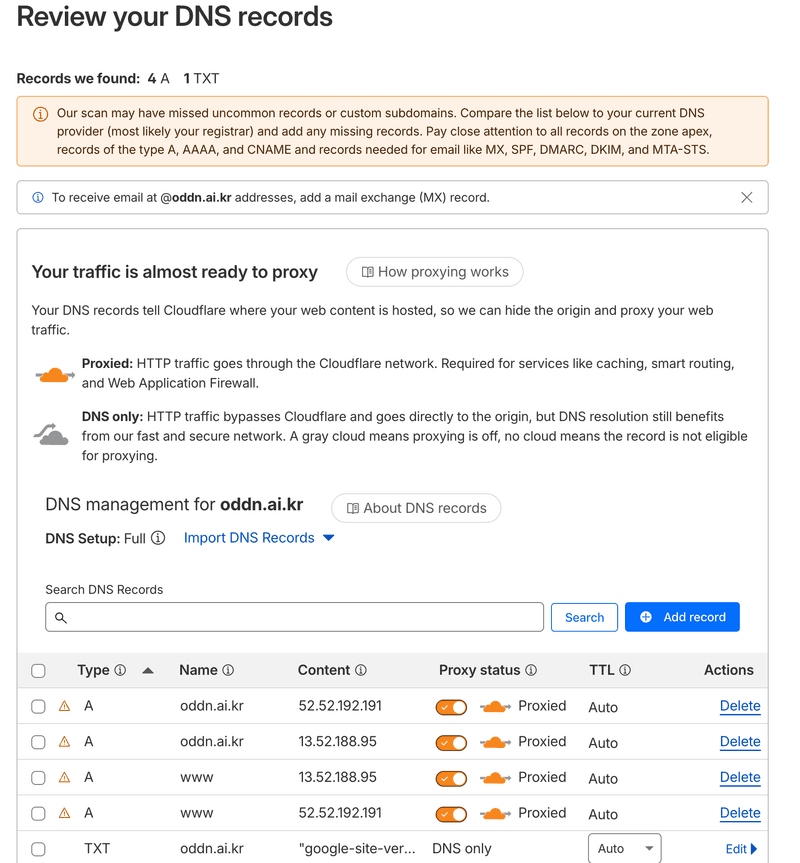Image resolution: width=800 pixels, height=863 pixels.
Task: Click warning icon on oddn.ai.kr 52.52.192.191 row
Action: [64, 706]
